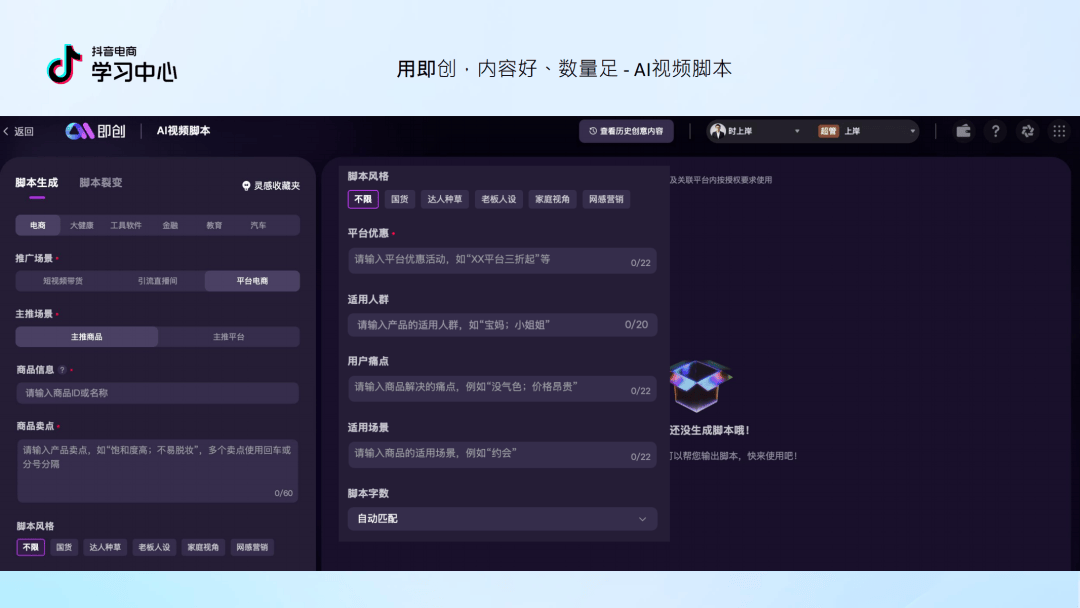
Task: Open the settings gear icon
Action: pyautogui.click(x=1028, y=131)
